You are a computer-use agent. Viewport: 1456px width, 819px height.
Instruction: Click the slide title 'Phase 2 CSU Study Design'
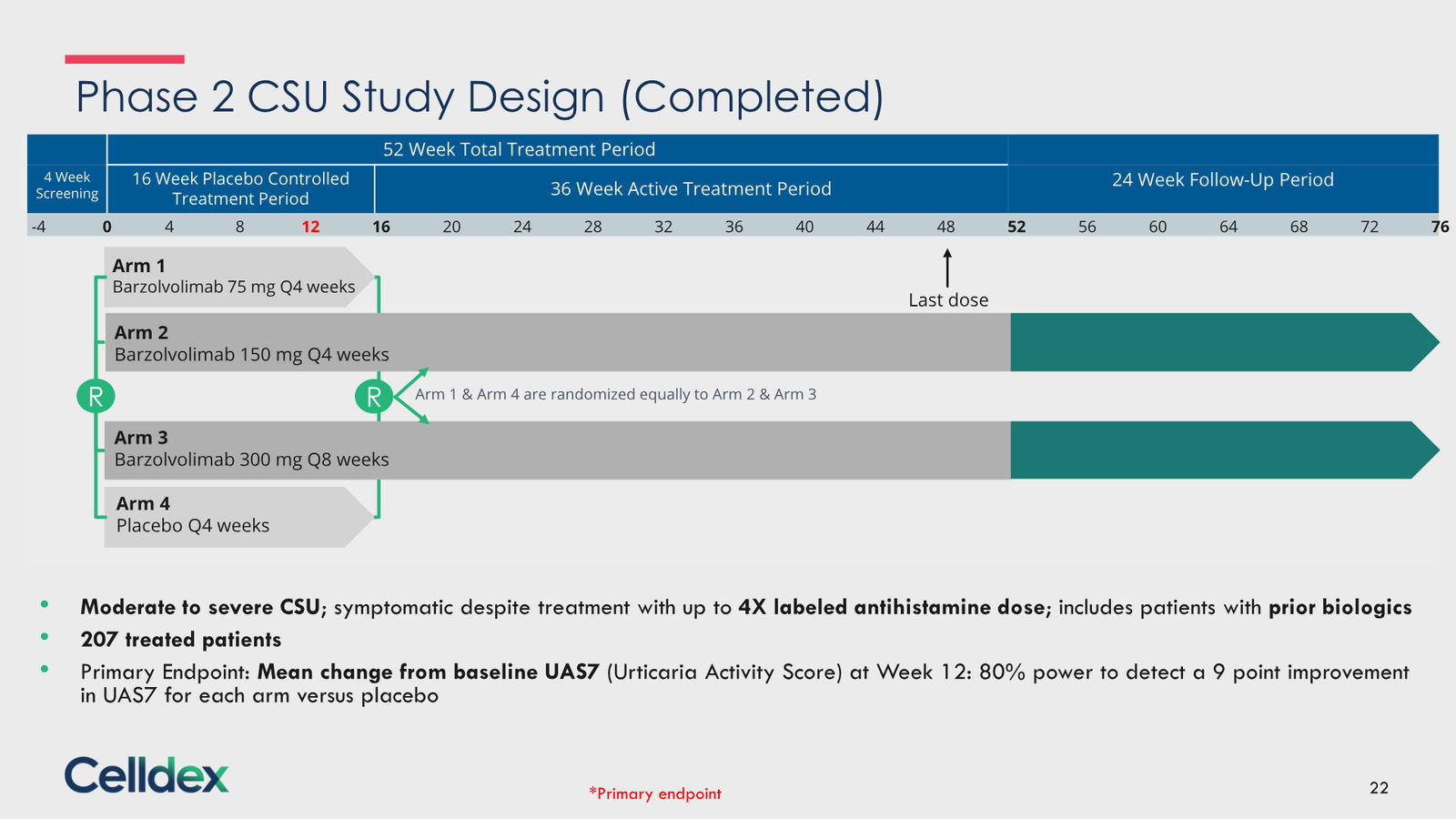480,97
